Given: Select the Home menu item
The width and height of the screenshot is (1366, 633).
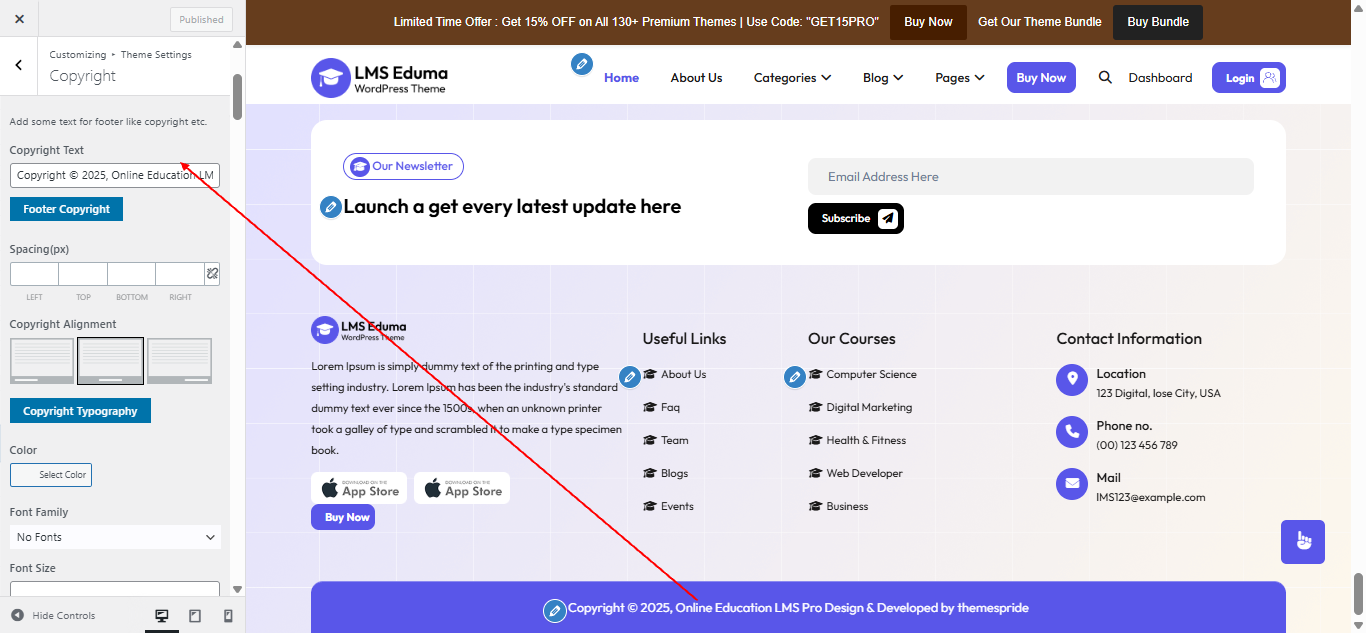Looking at the screenshot, I should 621,77.
